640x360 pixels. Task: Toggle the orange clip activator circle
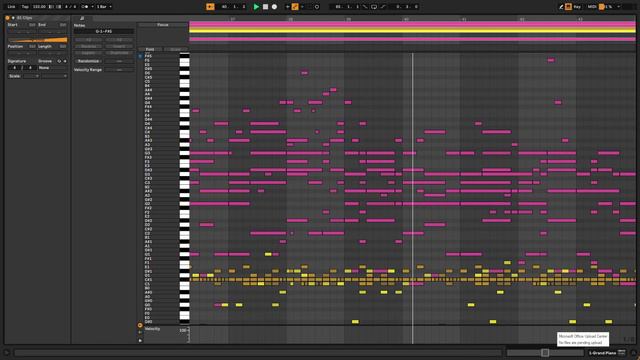pos(7,18)
